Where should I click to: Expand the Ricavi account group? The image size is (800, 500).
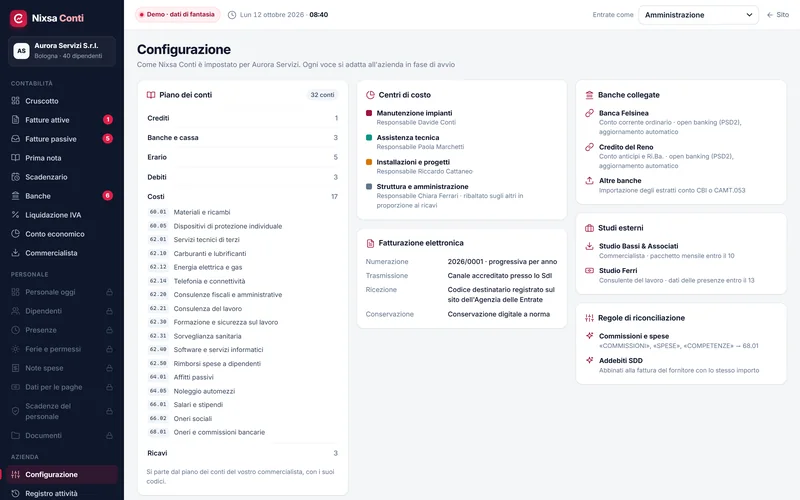[242, 453]
